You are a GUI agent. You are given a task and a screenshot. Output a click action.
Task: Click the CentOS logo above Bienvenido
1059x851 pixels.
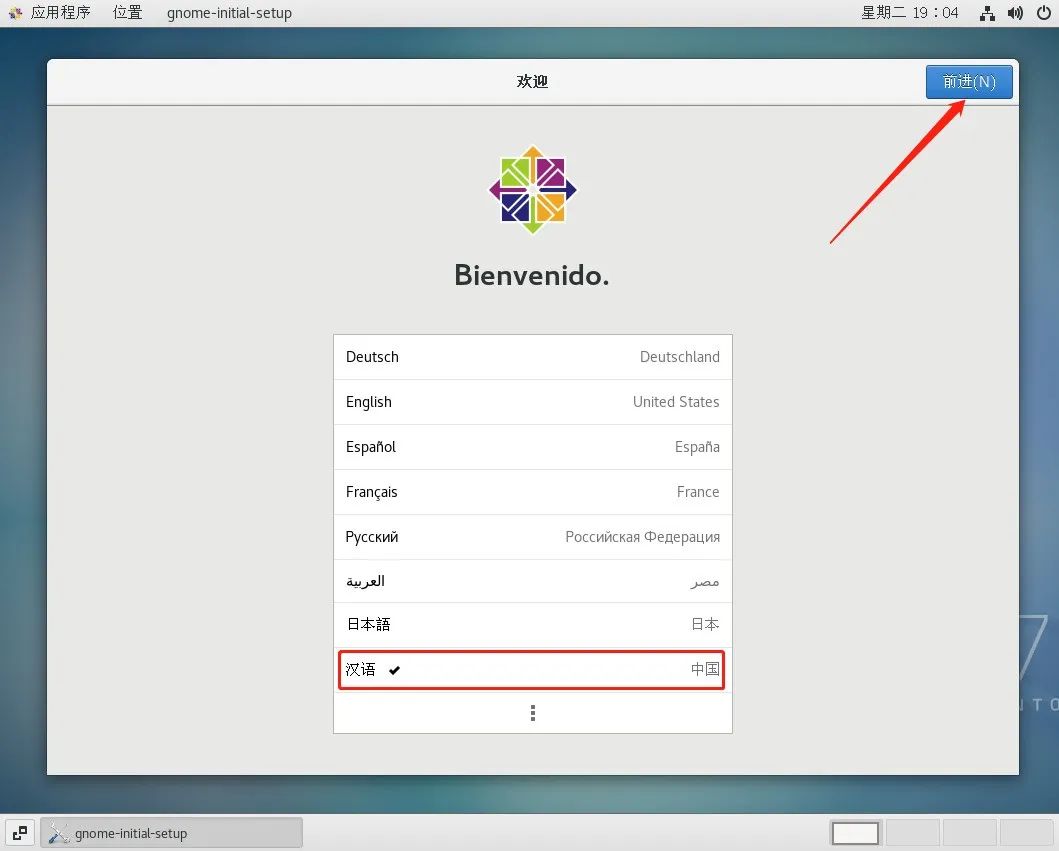533,190
